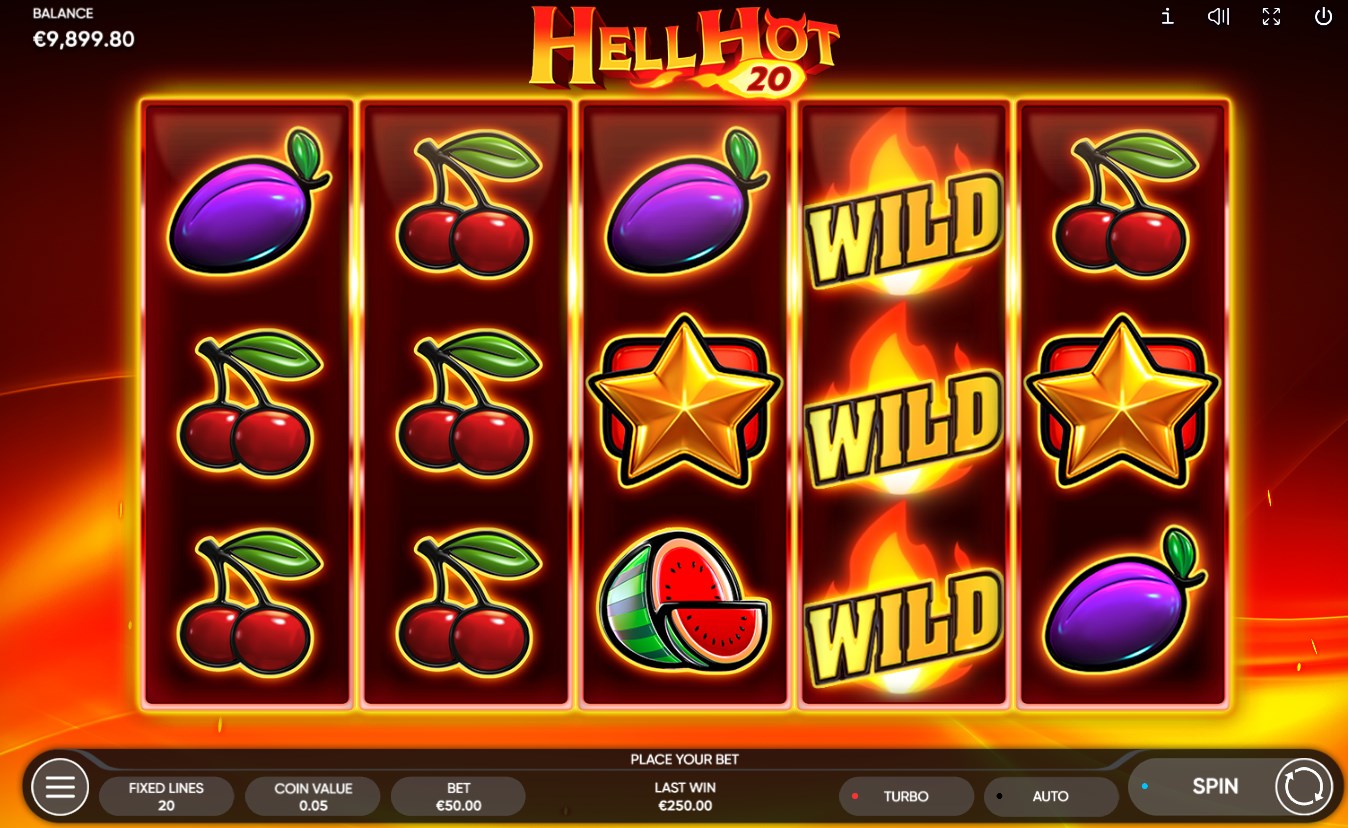Viewport: 1348px width, 828px height.
Task: Toggle Auto spin mode
Action: click(x=1051, y=796)
